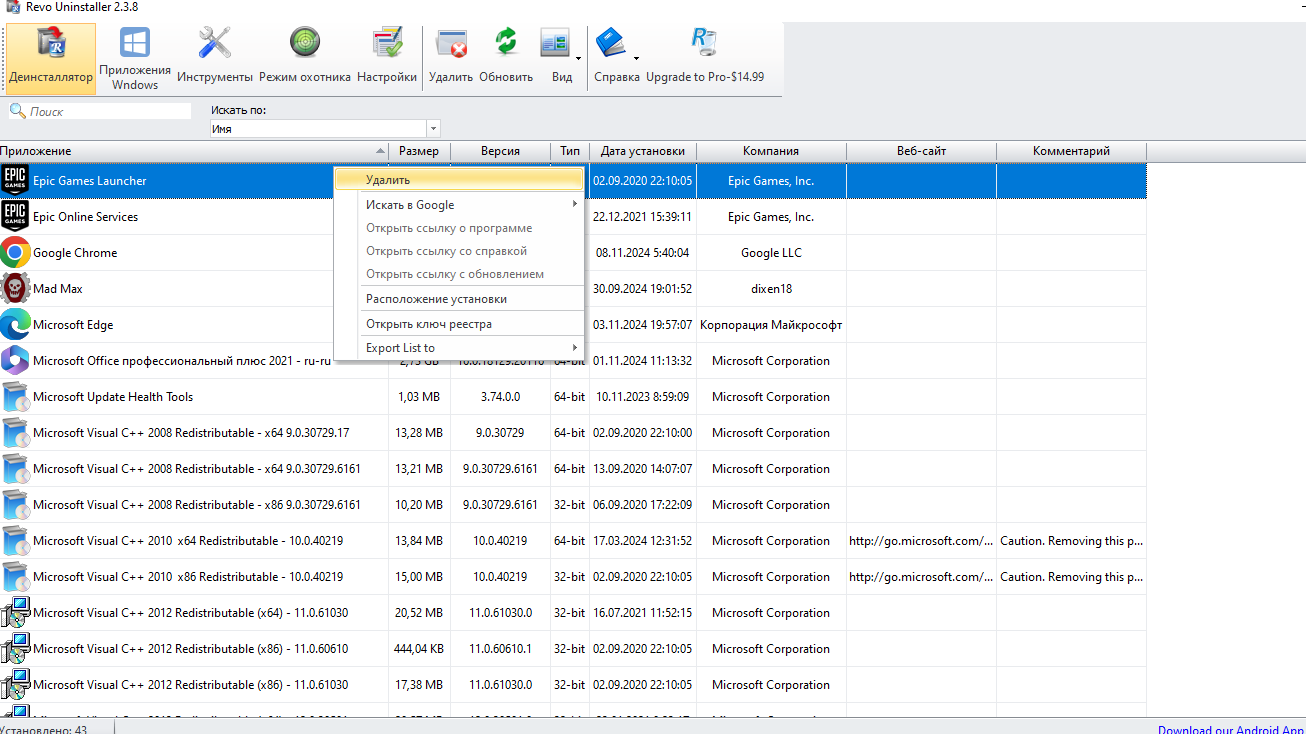Sort list by Компания column
Image resolution: width=1306 pixels, height=734 pixels.
[771, 151]
